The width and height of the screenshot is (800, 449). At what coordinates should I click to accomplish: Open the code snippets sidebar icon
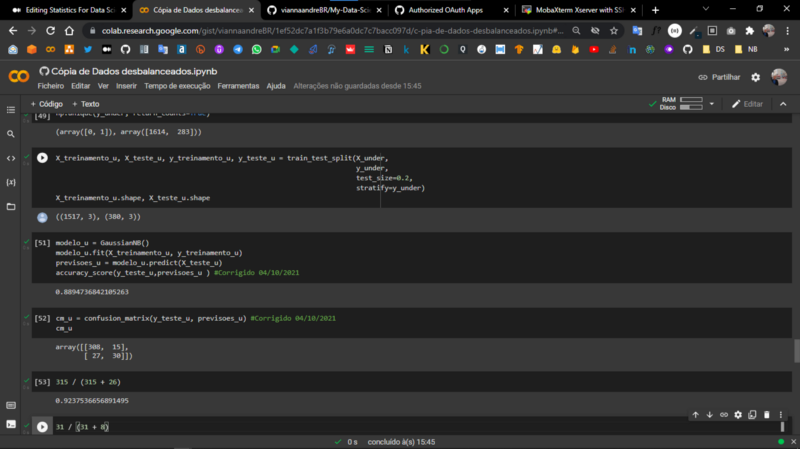coord(11,159)
